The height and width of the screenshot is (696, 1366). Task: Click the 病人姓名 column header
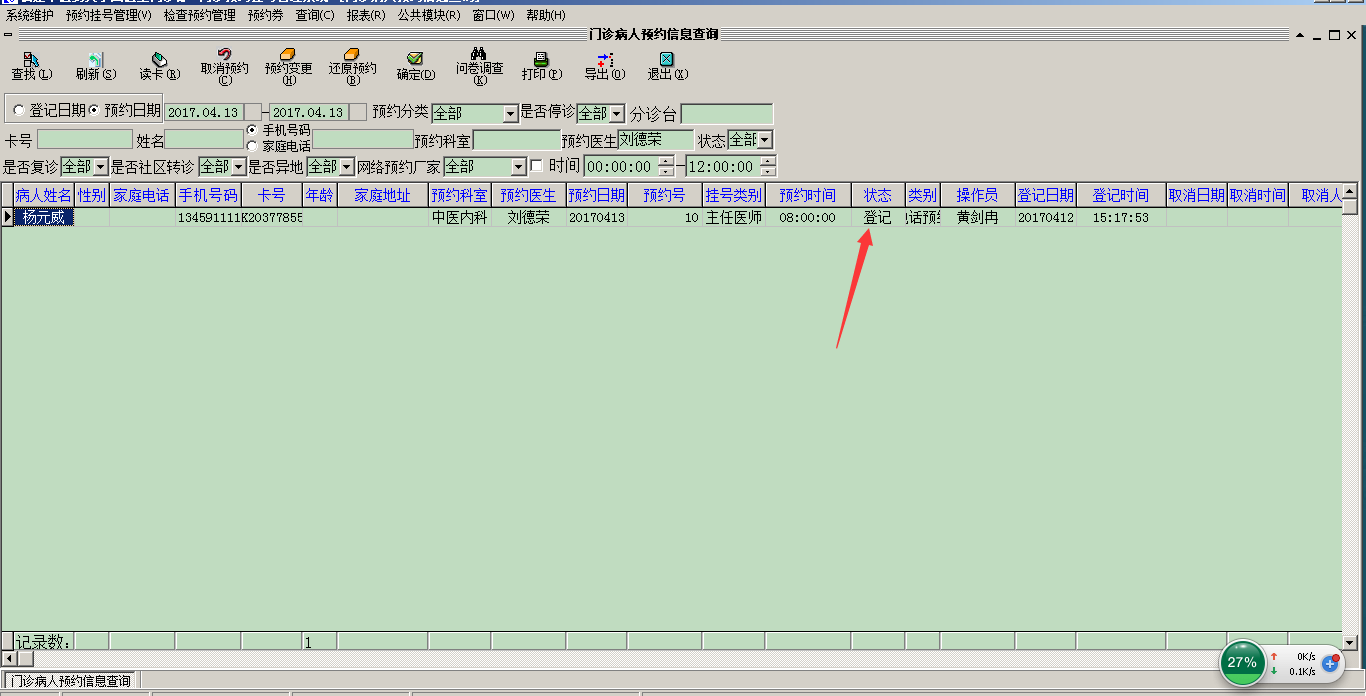[44, 195]
